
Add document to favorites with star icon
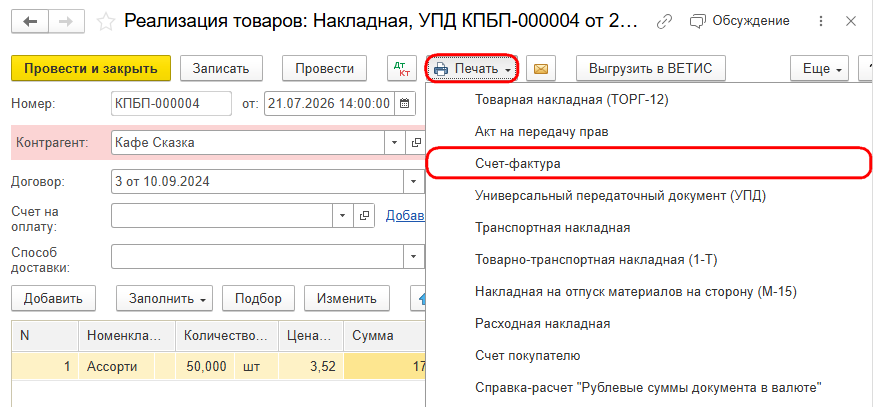pyautogui.click(x=105, y=22)
